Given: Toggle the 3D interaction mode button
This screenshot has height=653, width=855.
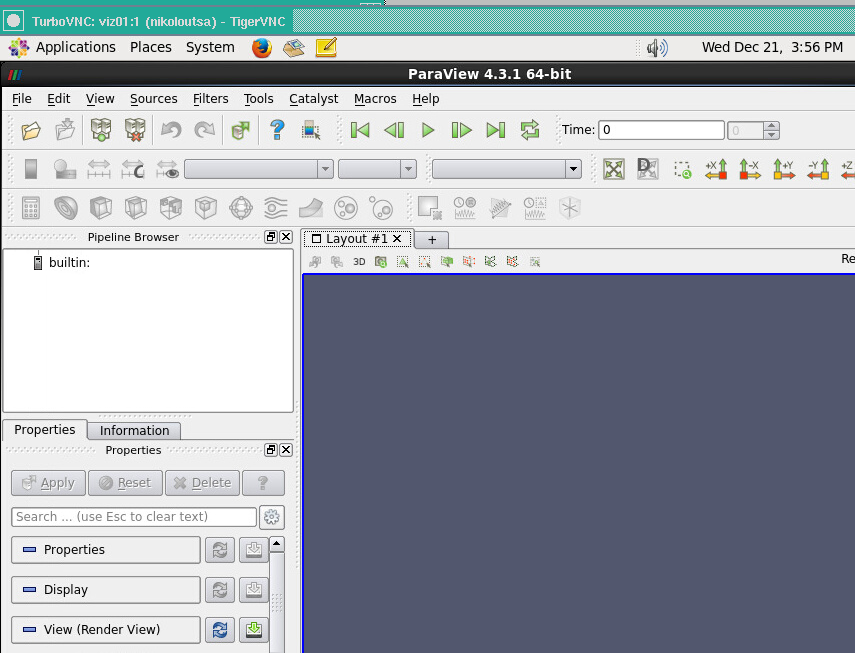Looking at the screenshot, I should [x=359, y=262].
